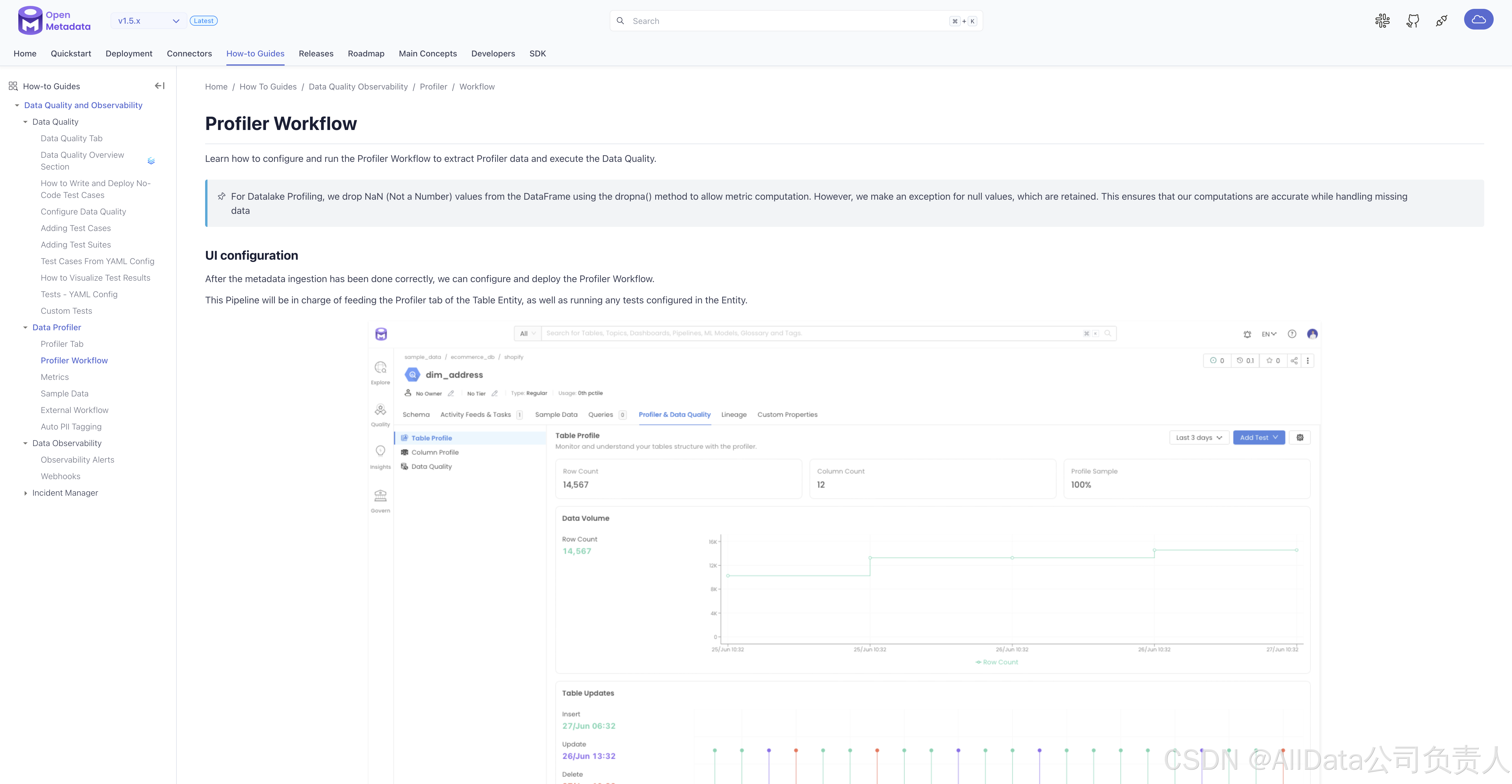Collapse the sidebar with arrow icon

(x=159, y=86)
